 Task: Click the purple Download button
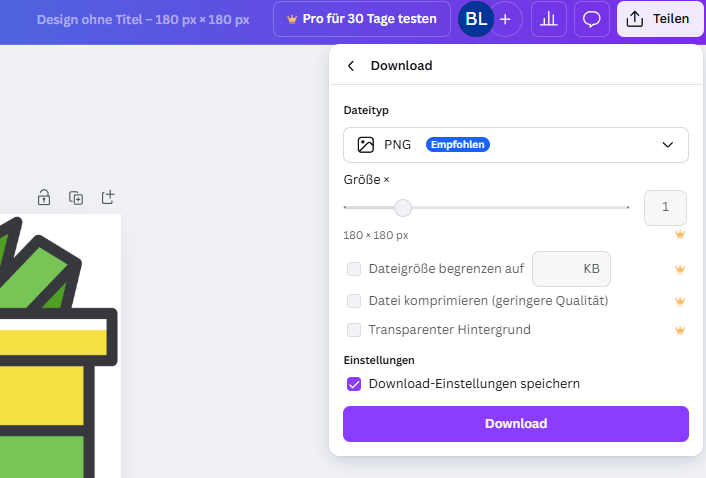(516, 424)
